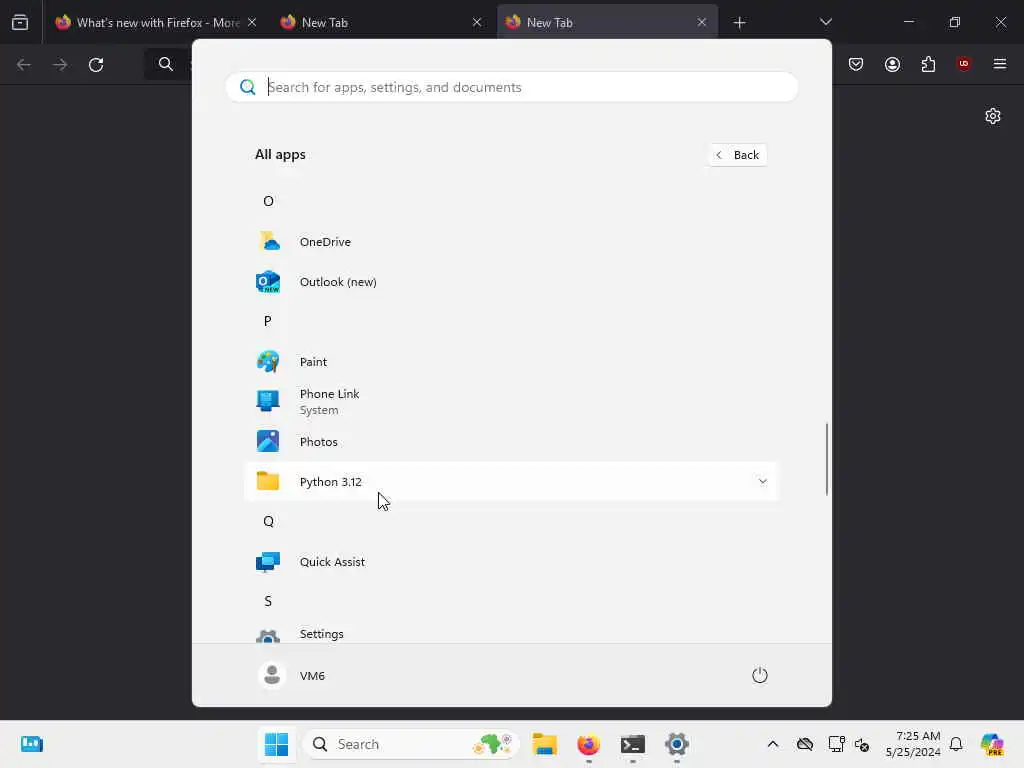Viewport: 1024px width, 768px height.
Task: Open Settings from the apps list
Action: (x=511, y=632)
